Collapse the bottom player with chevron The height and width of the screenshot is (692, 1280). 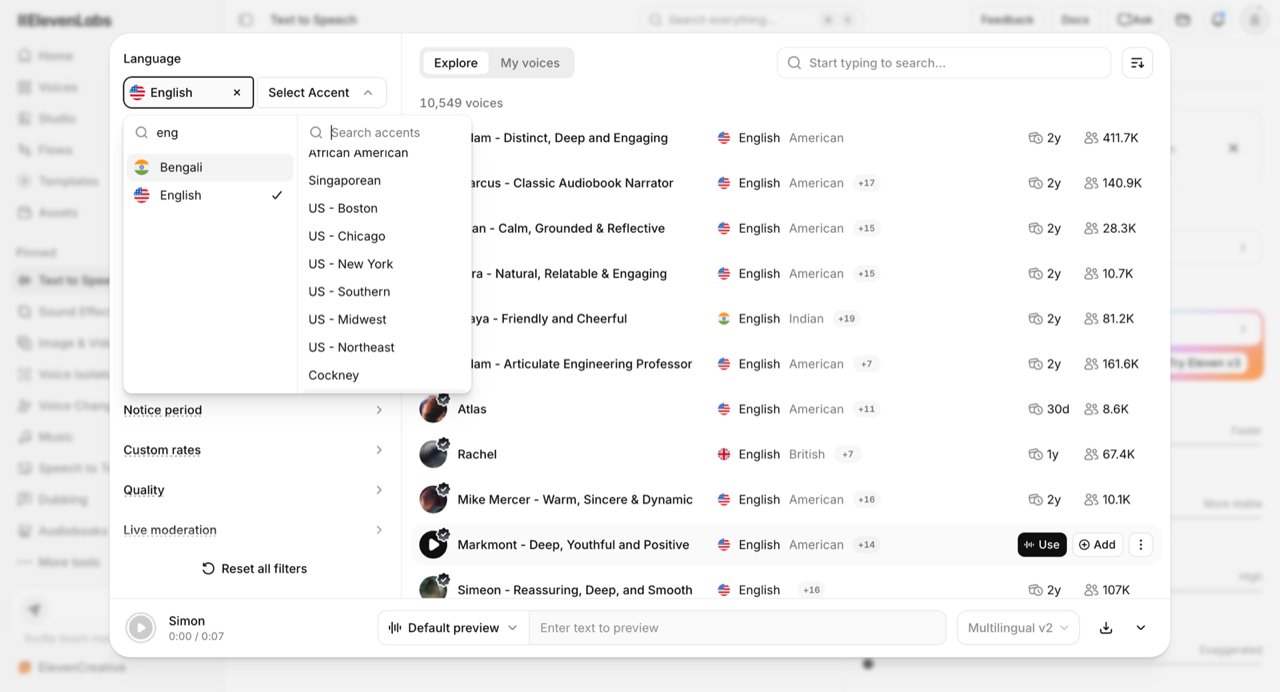tap(1141, 628)
